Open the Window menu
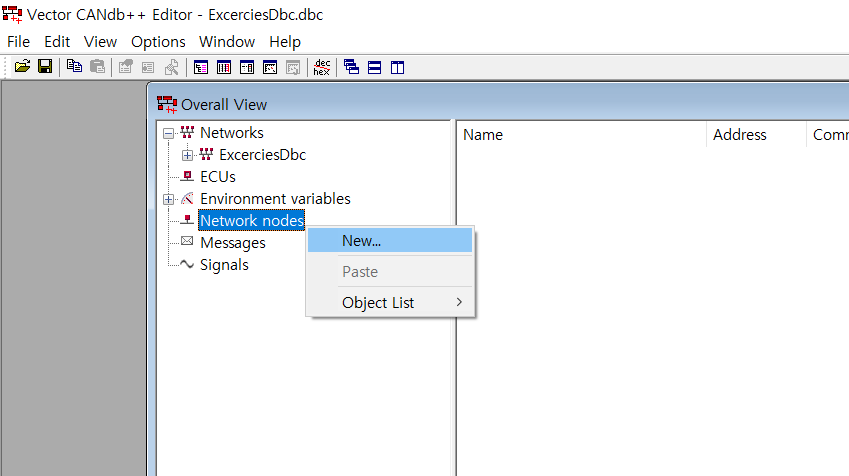Viewport: 849px width, 476px height. 227,42
